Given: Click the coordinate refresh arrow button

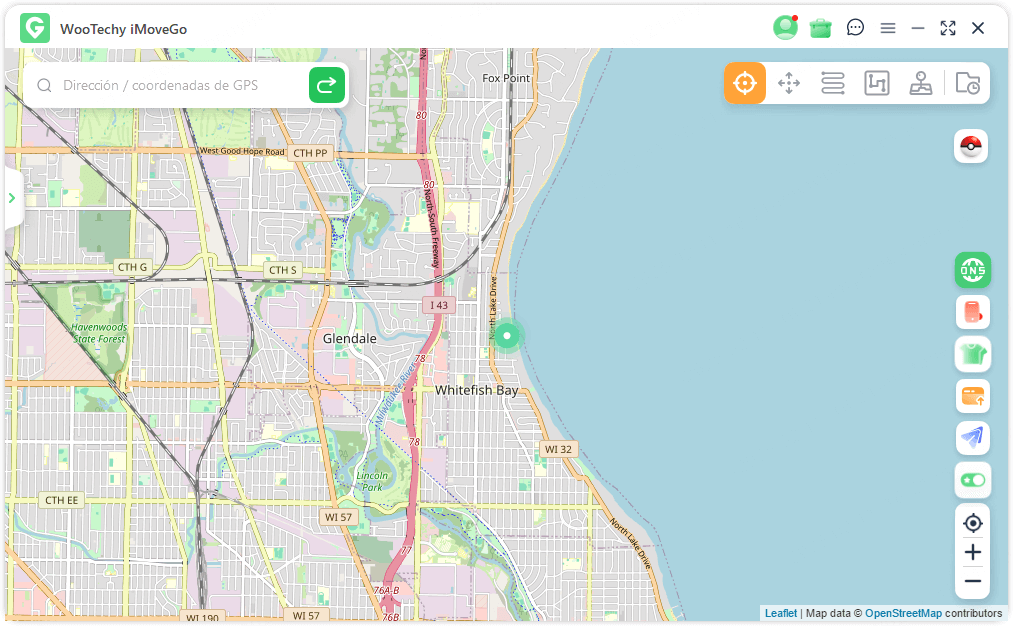Looking at the screenshot, I should coord(325,85).
